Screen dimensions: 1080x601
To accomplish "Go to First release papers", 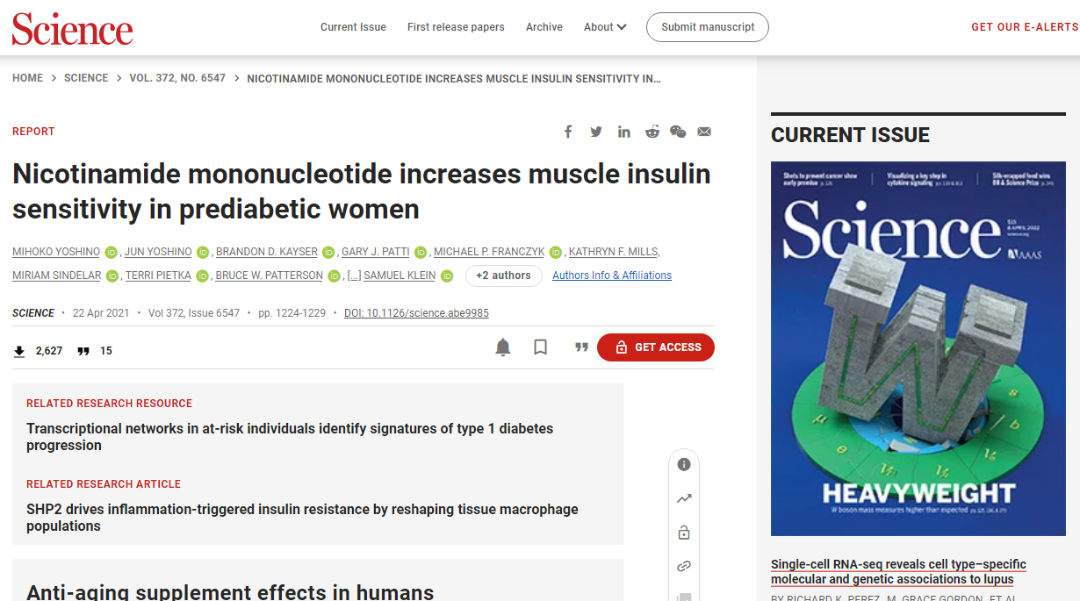I will (455, 27).
